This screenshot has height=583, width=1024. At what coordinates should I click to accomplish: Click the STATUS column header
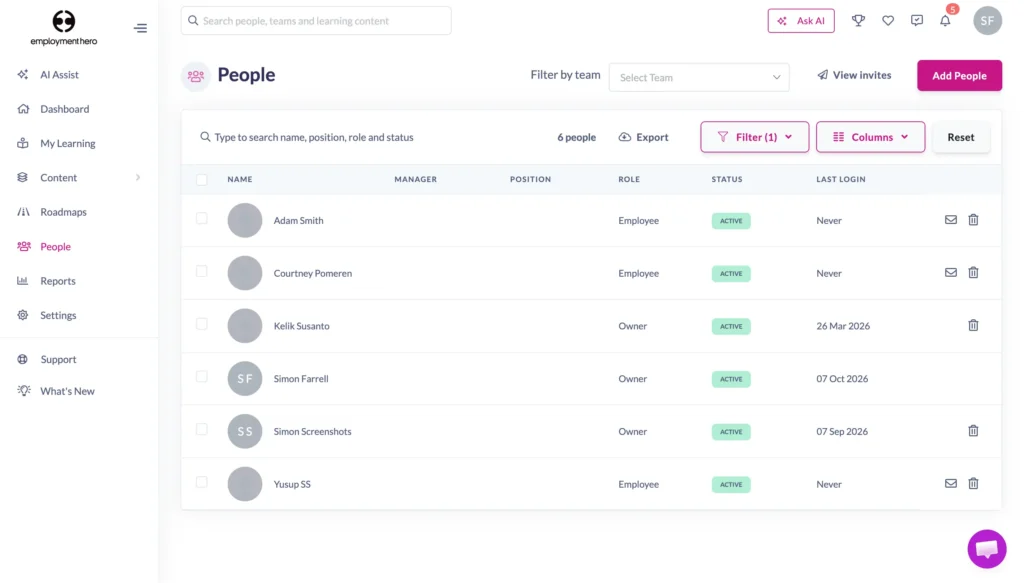727,179
